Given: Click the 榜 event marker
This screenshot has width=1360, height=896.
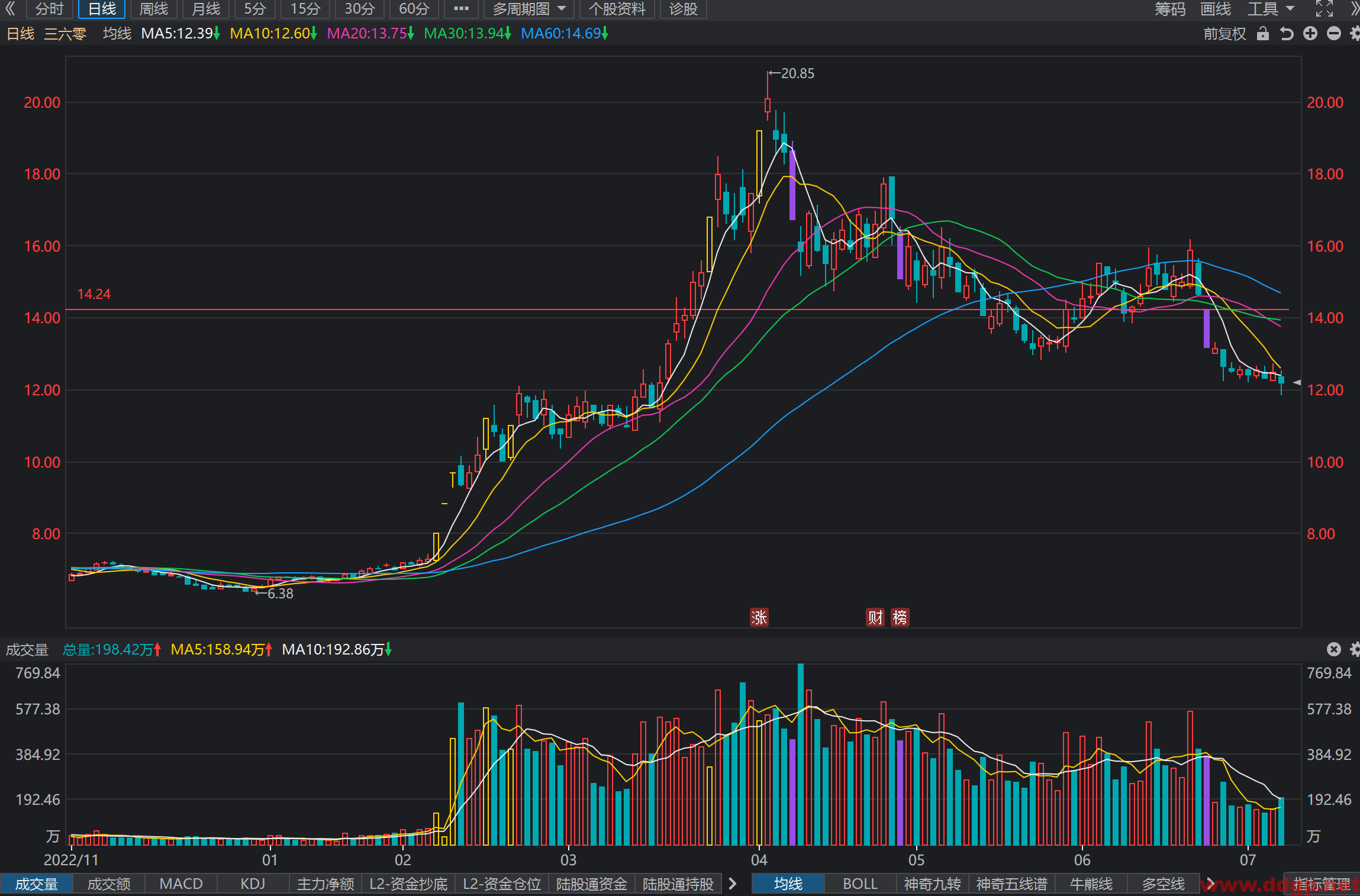Looking at the screenshot, I should [x=900, y=617].
